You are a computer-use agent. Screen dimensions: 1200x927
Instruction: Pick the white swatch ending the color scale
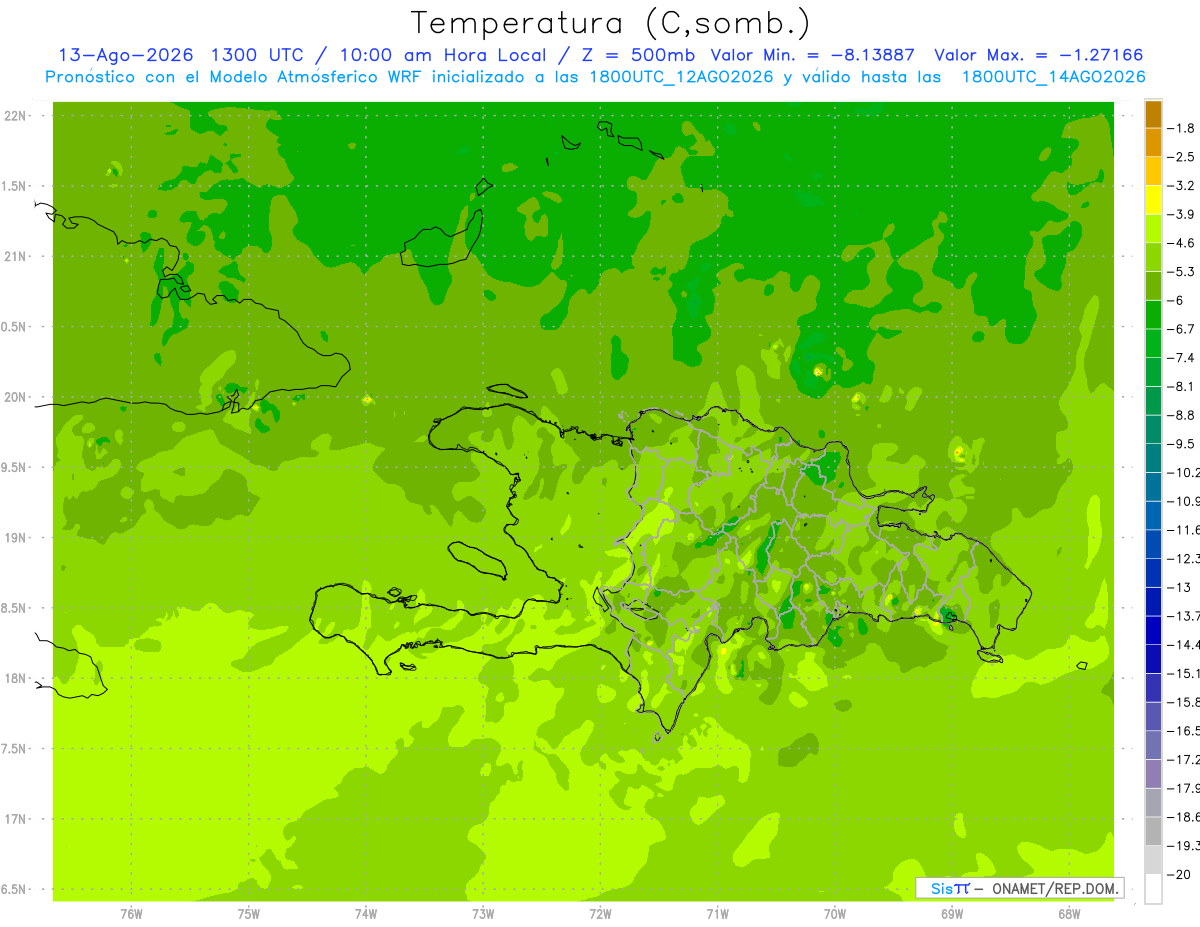pyautogui.click(x=1153, y=888)
